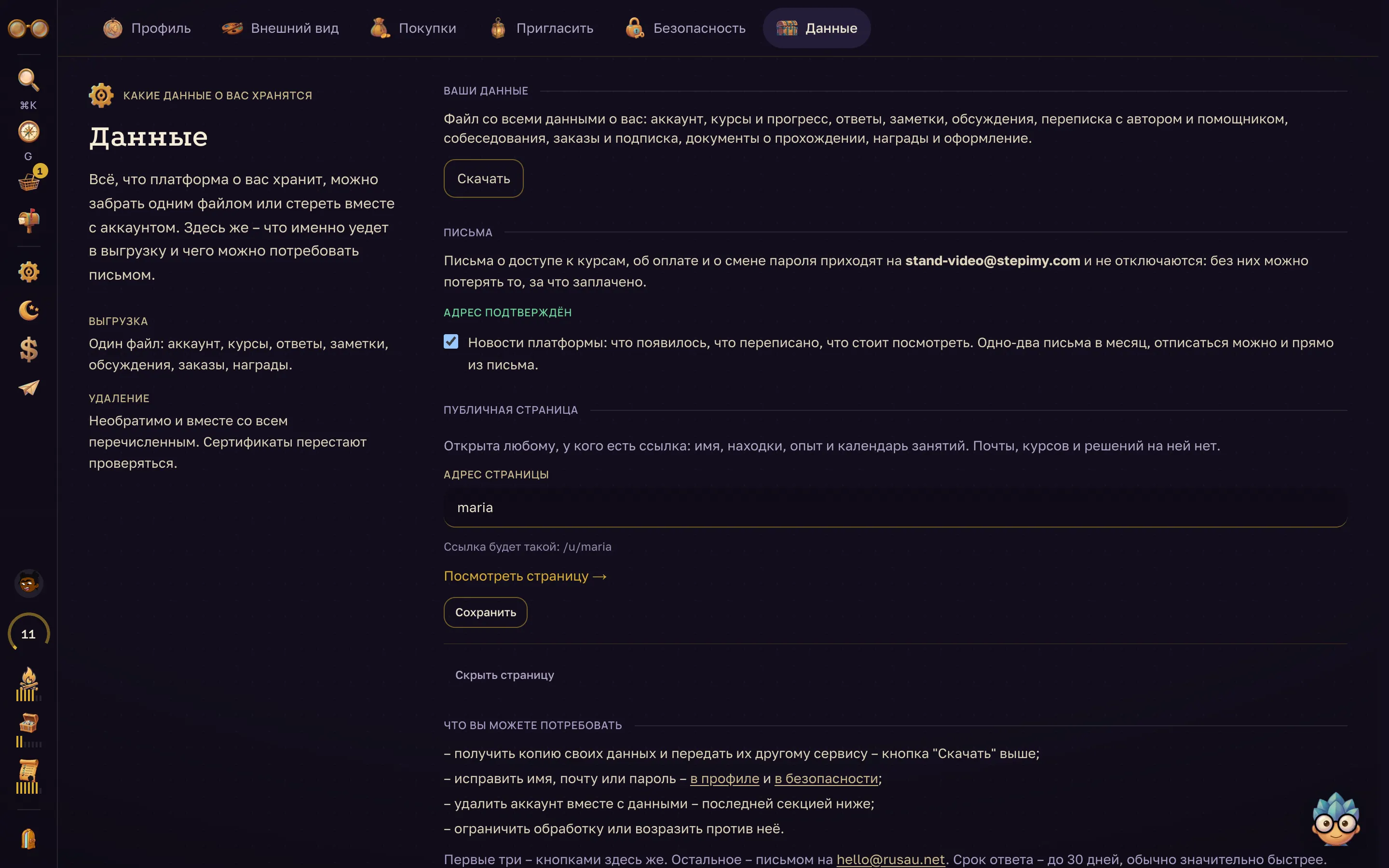Click the paper plane icon

point(28,388)
